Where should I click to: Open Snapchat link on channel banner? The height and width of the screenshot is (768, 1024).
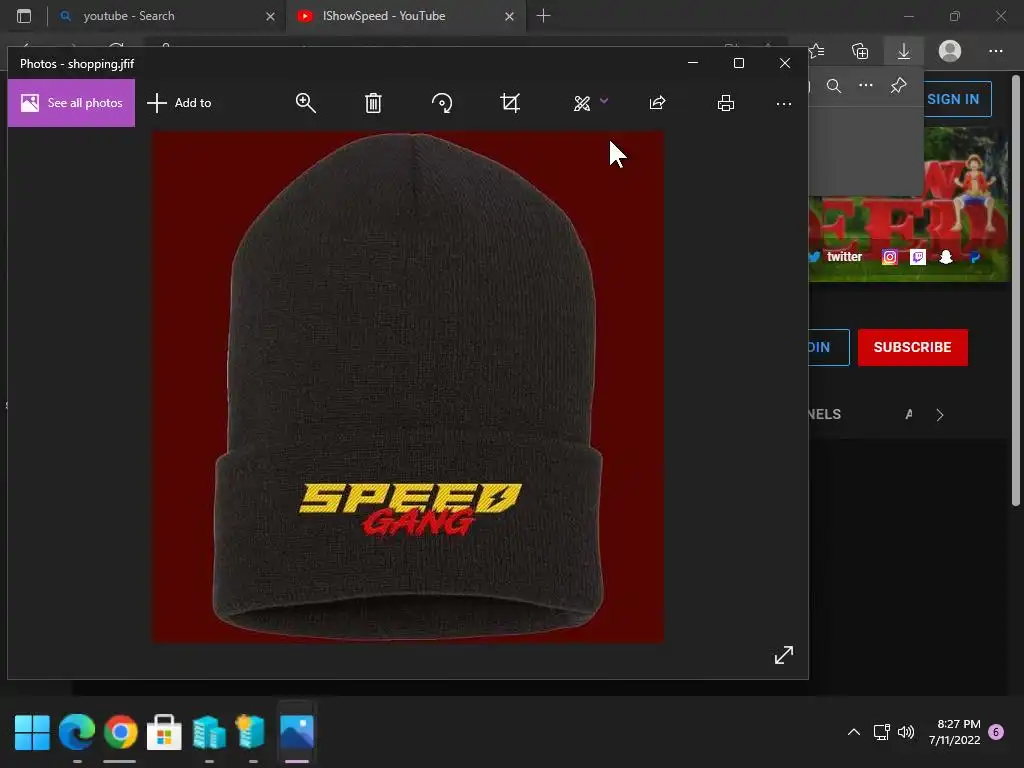[x=946, y=257]
